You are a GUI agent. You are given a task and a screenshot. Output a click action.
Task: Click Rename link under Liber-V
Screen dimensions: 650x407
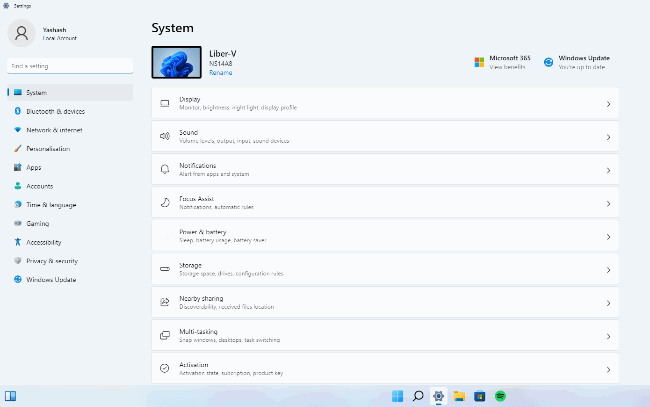pyautogui.click(x=221, y=73)
